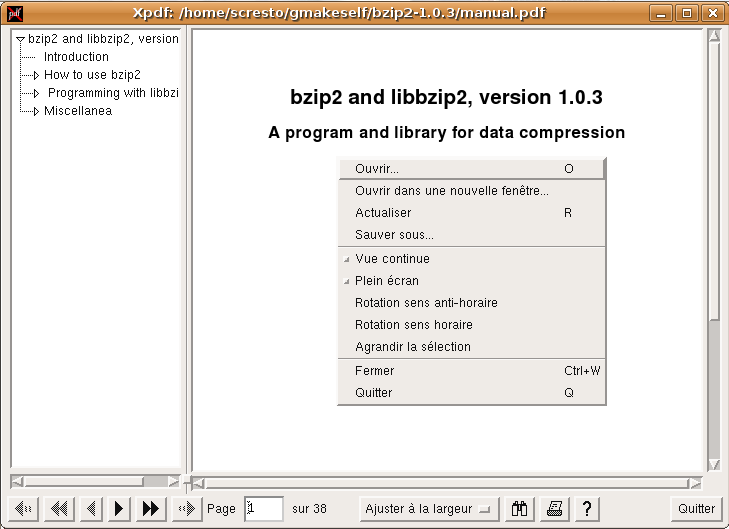Click the page number input field
Screen dimensions: 729x529
264,509
